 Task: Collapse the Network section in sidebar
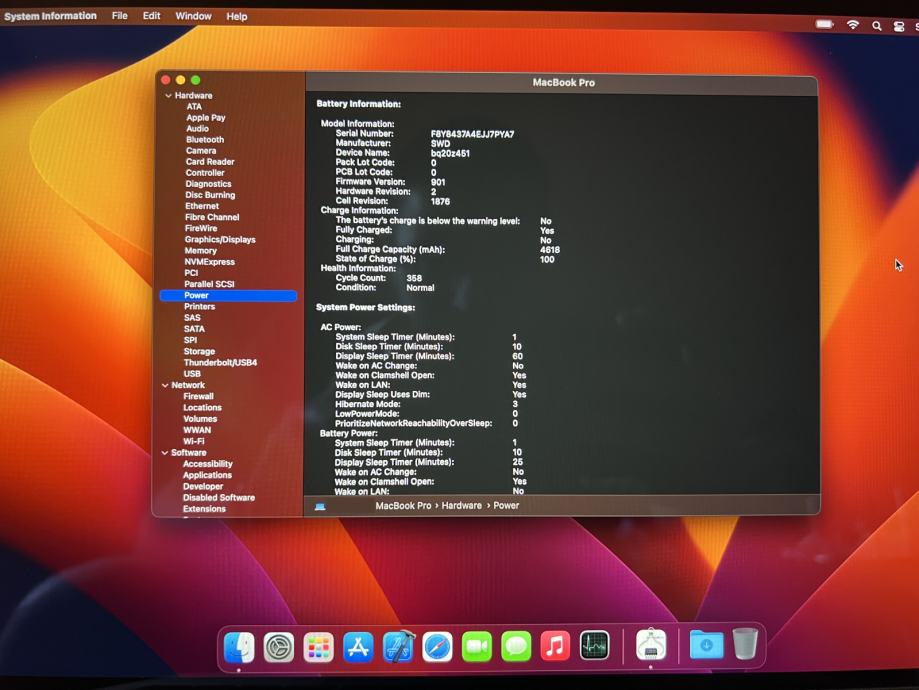(166, 385)
